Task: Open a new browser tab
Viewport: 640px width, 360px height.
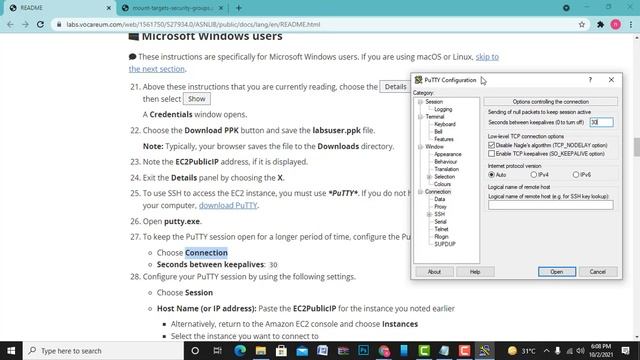Action: [239, 8]
